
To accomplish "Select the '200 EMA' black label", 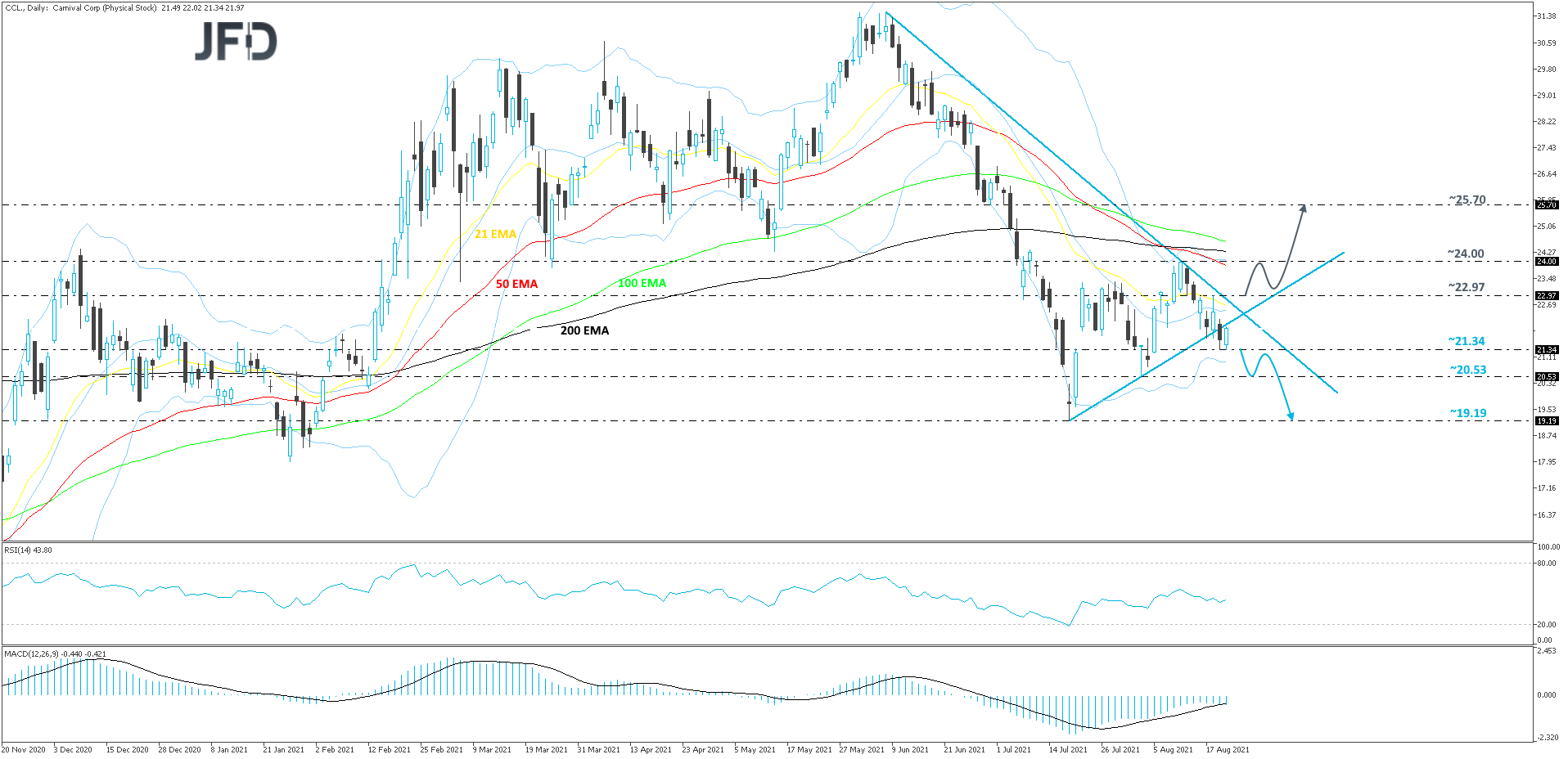I will pyautogui.click(x=584, y=330).
